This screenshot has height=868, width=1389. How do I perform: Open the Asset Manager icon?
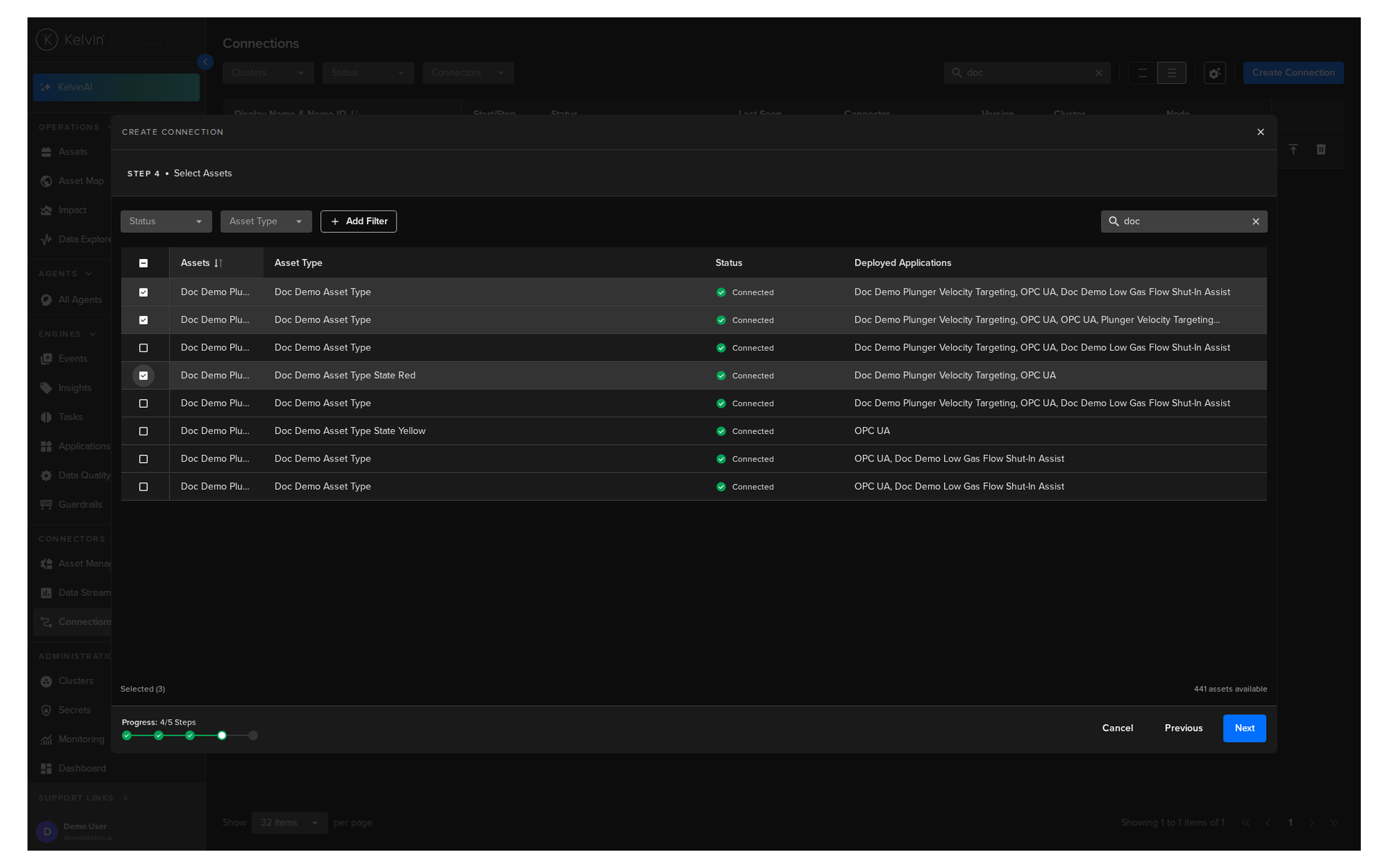coord(46,564)
